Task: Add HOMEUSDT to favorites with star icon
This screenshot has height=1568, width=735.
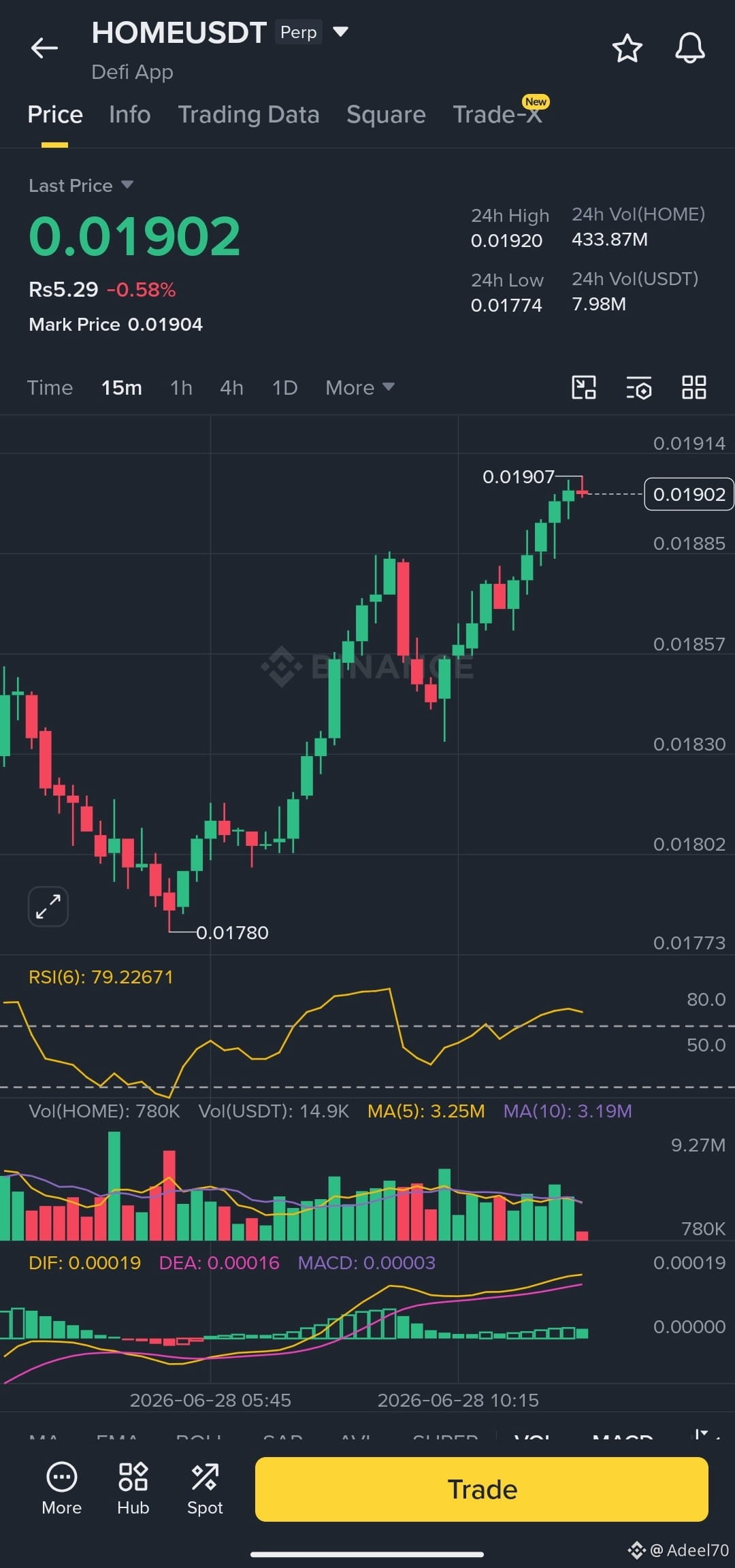Action: (627, 48)
